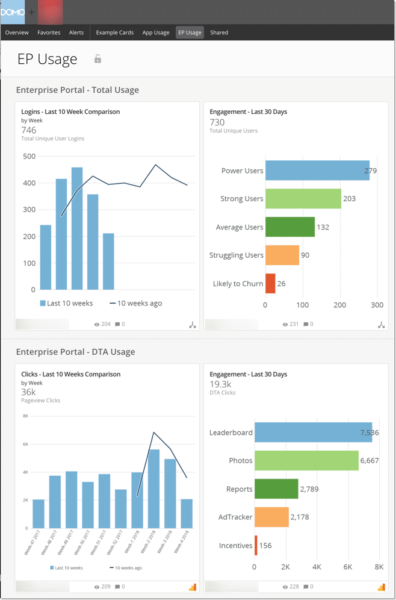Viewport: 396px width, 600px height.
Task: Toggle 'Last 10 weeks' legend on Logins chart
Action: click(x=67, y=303)
